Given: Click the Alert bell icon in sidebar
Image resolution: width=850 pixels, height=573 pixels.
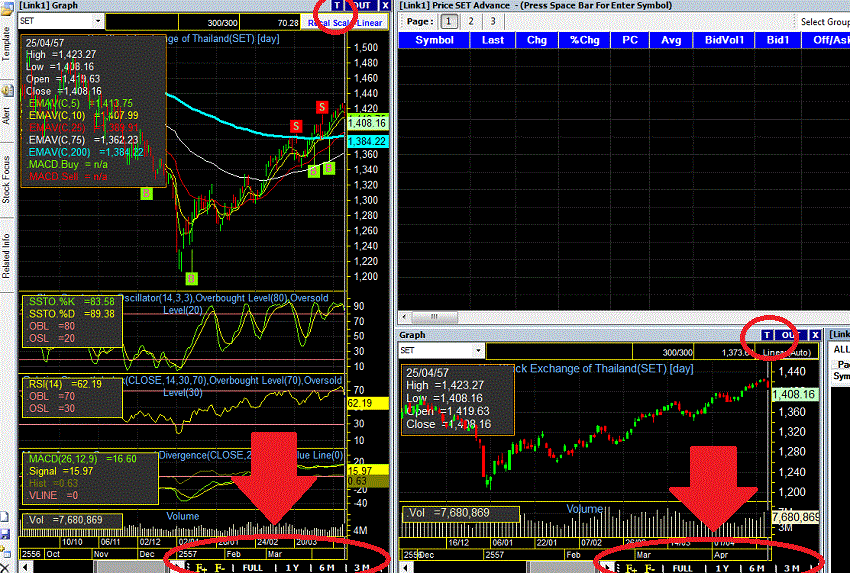Looking at the screenshot, I should (x=7, y=91).
